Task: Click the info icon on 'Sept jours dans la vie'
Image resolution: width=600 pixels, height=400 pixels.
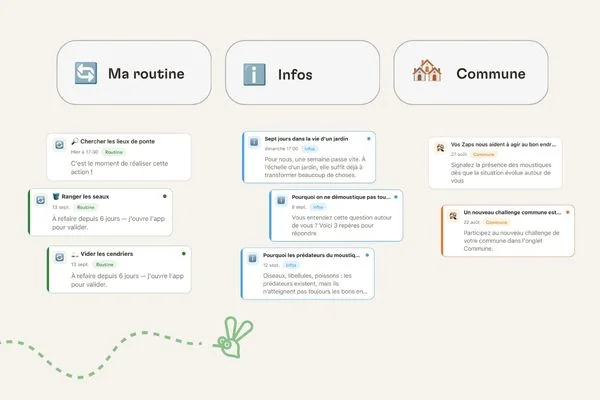Action: tap(254, 142)
